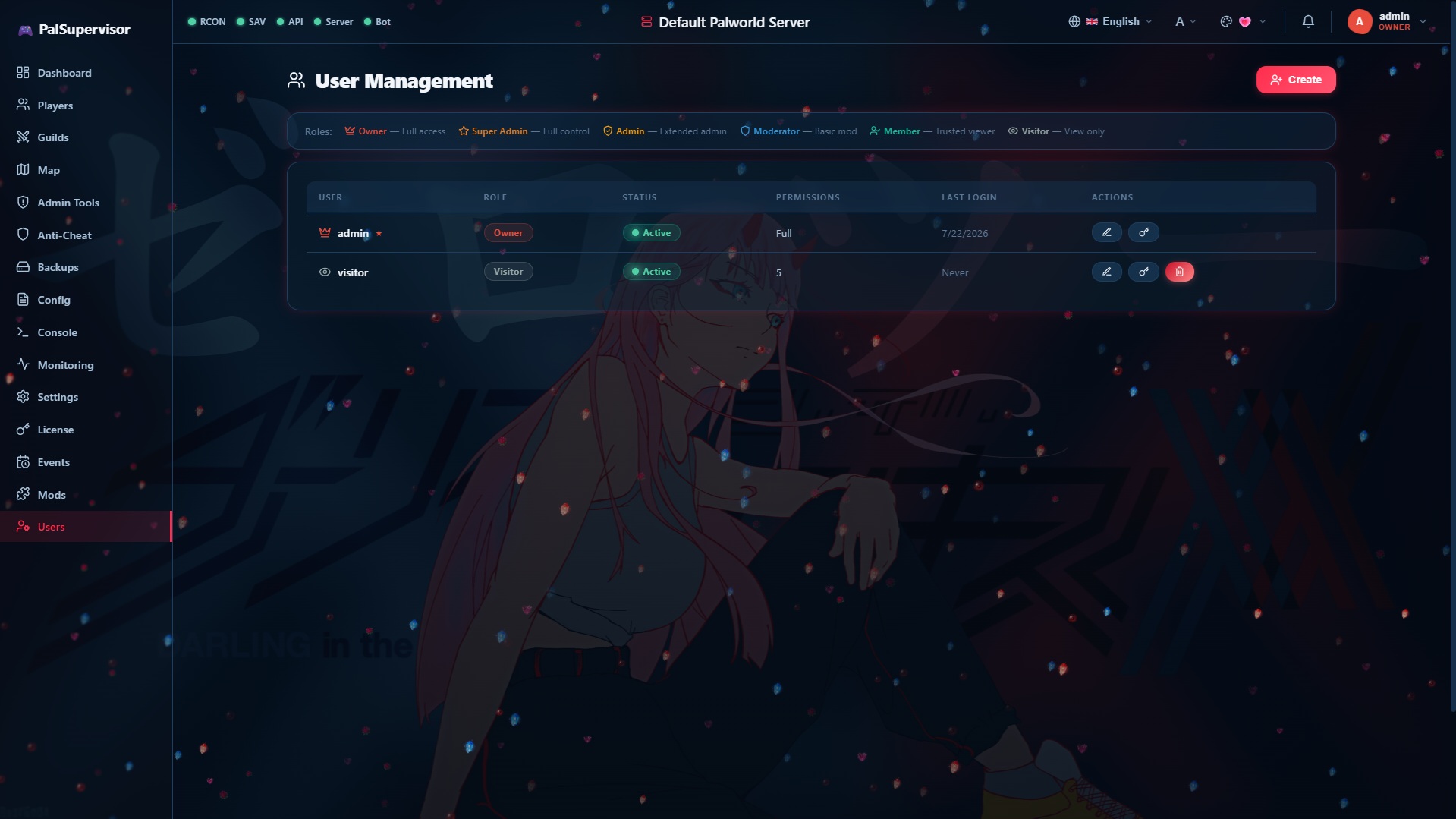The image size is (1456, 819).
Task: Click key icon for visitor user
Action: (1143, 272)
